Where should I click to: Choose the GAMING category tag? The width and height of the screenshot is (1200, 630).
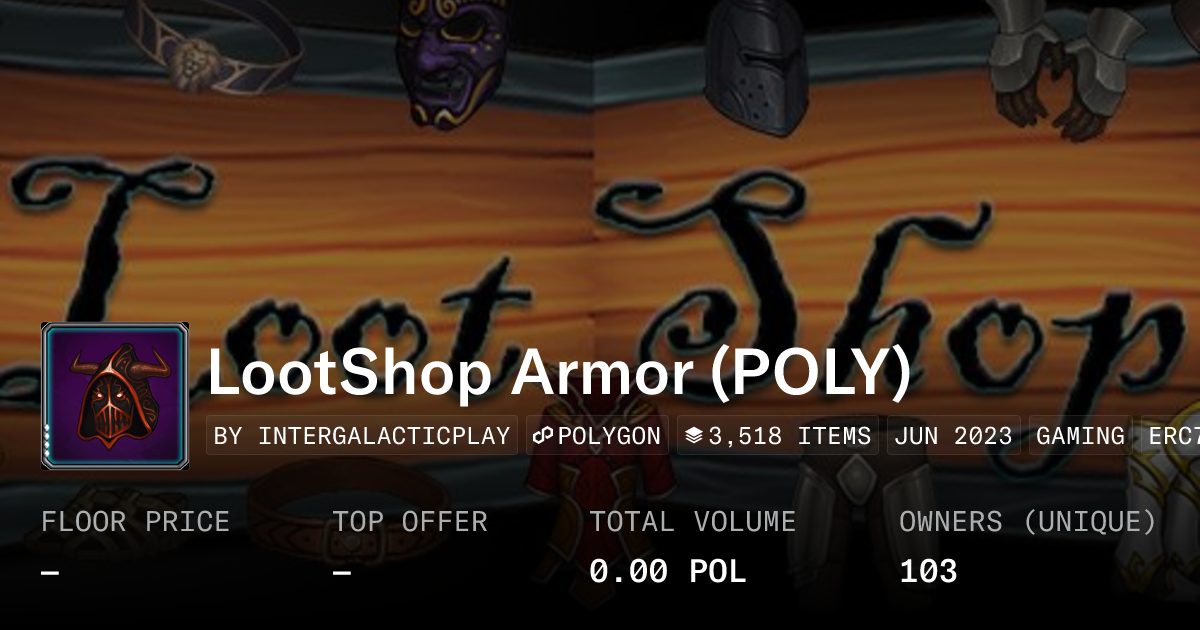[1080, 436]
